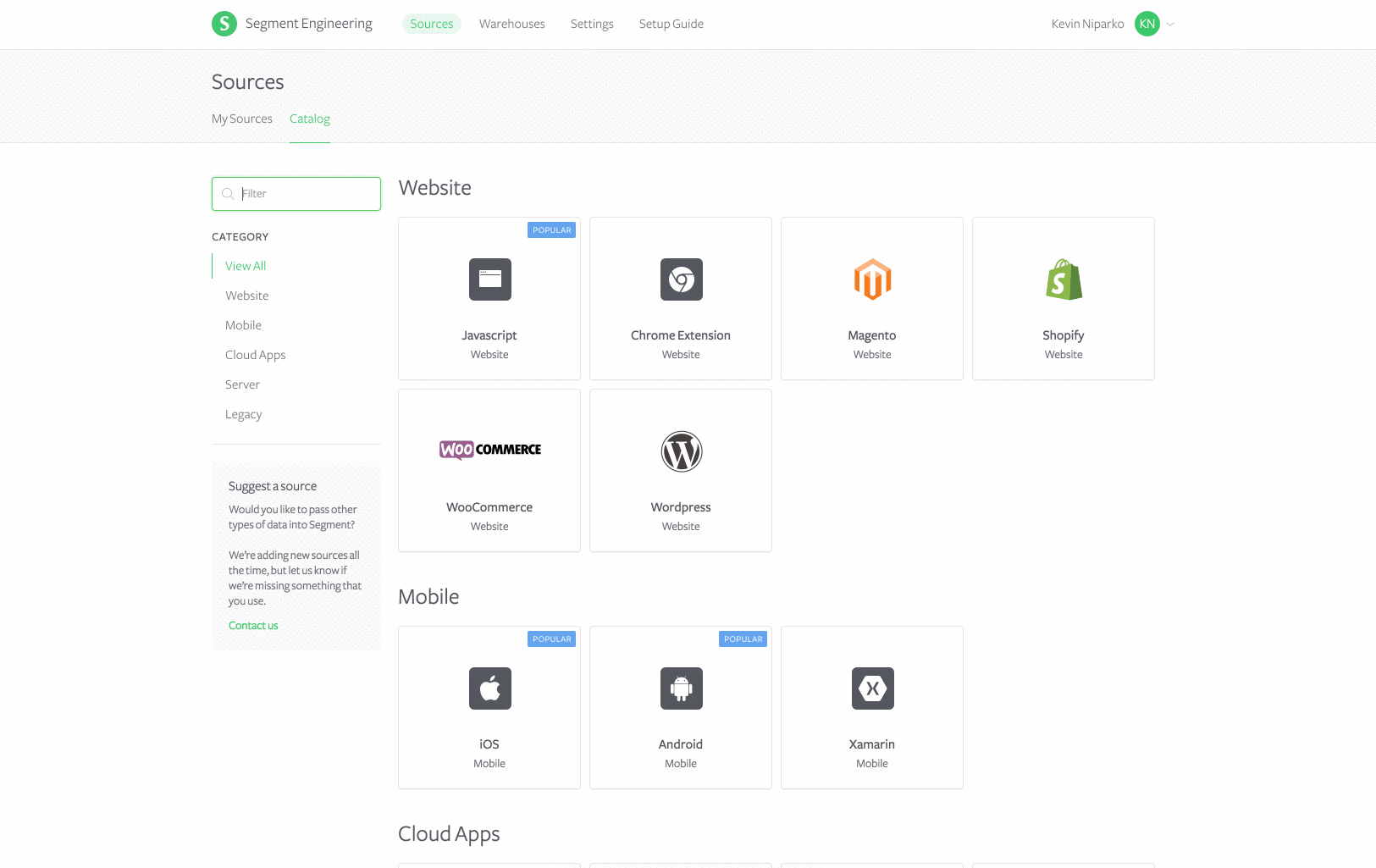This screenshot has width=1376, height=868.
Task: Click the Segment logo icon
Action: 224,24
